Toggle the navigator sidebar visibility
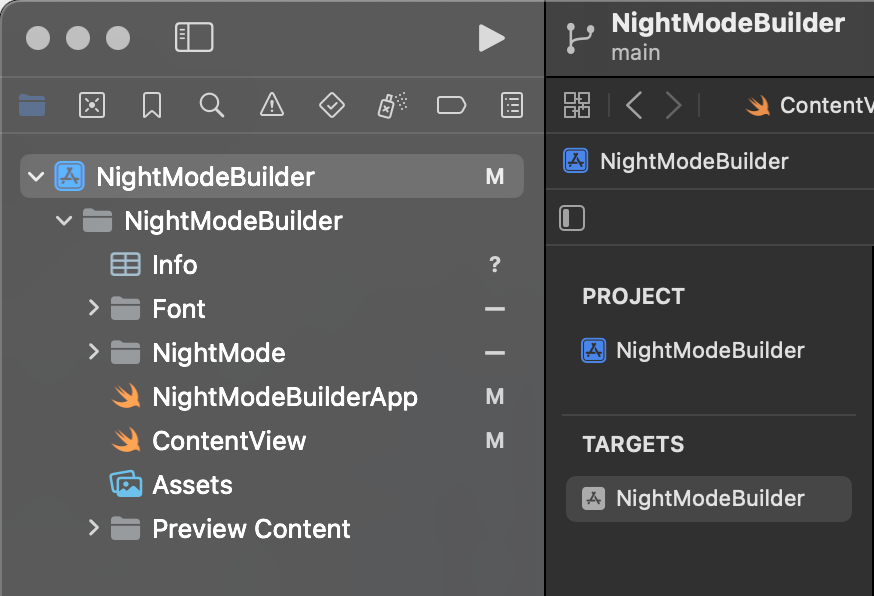Screen dimensions: 874x596 coord(194,38)
